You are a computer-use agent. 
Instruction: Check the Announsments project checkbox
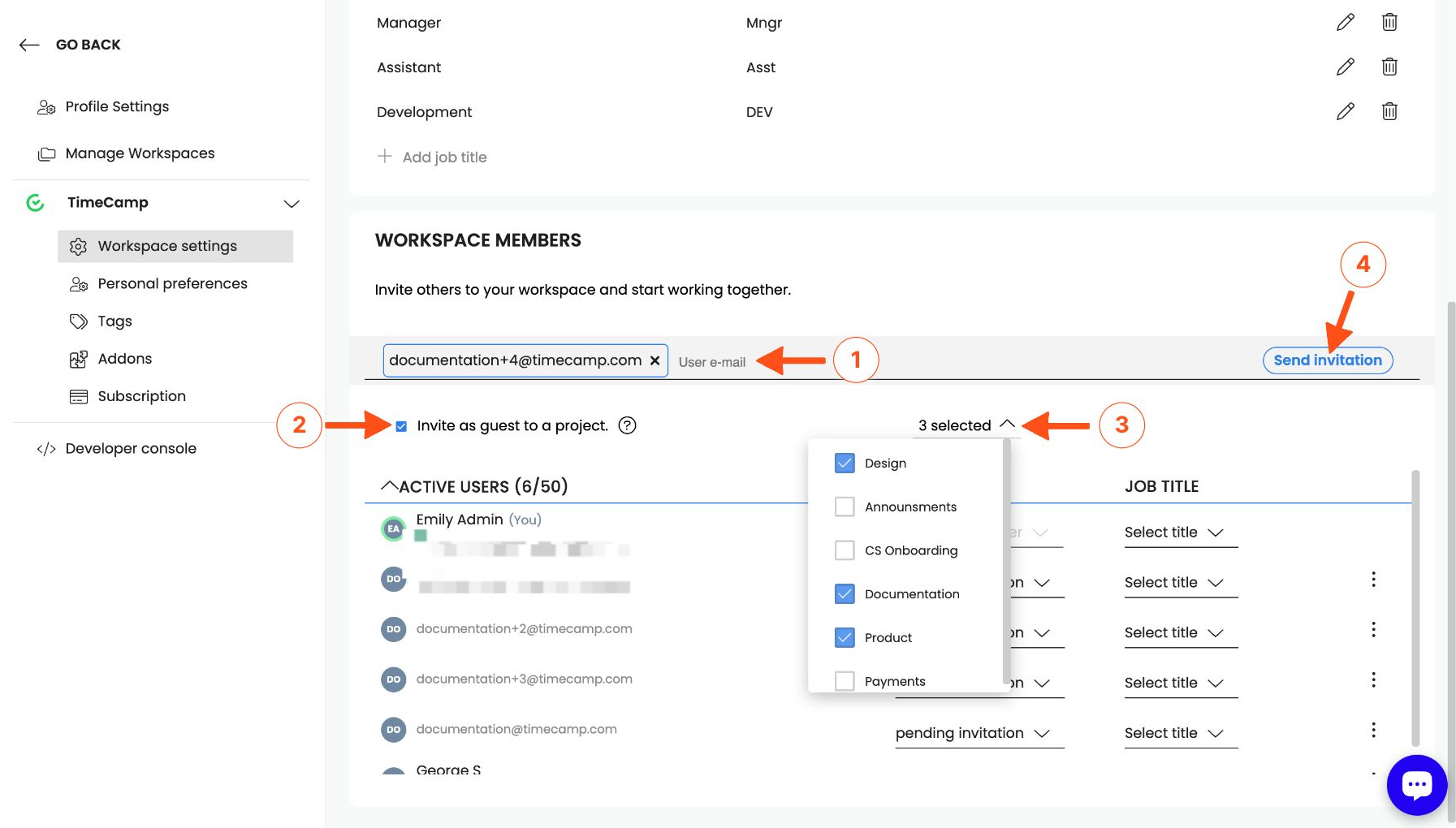point(845,507)
